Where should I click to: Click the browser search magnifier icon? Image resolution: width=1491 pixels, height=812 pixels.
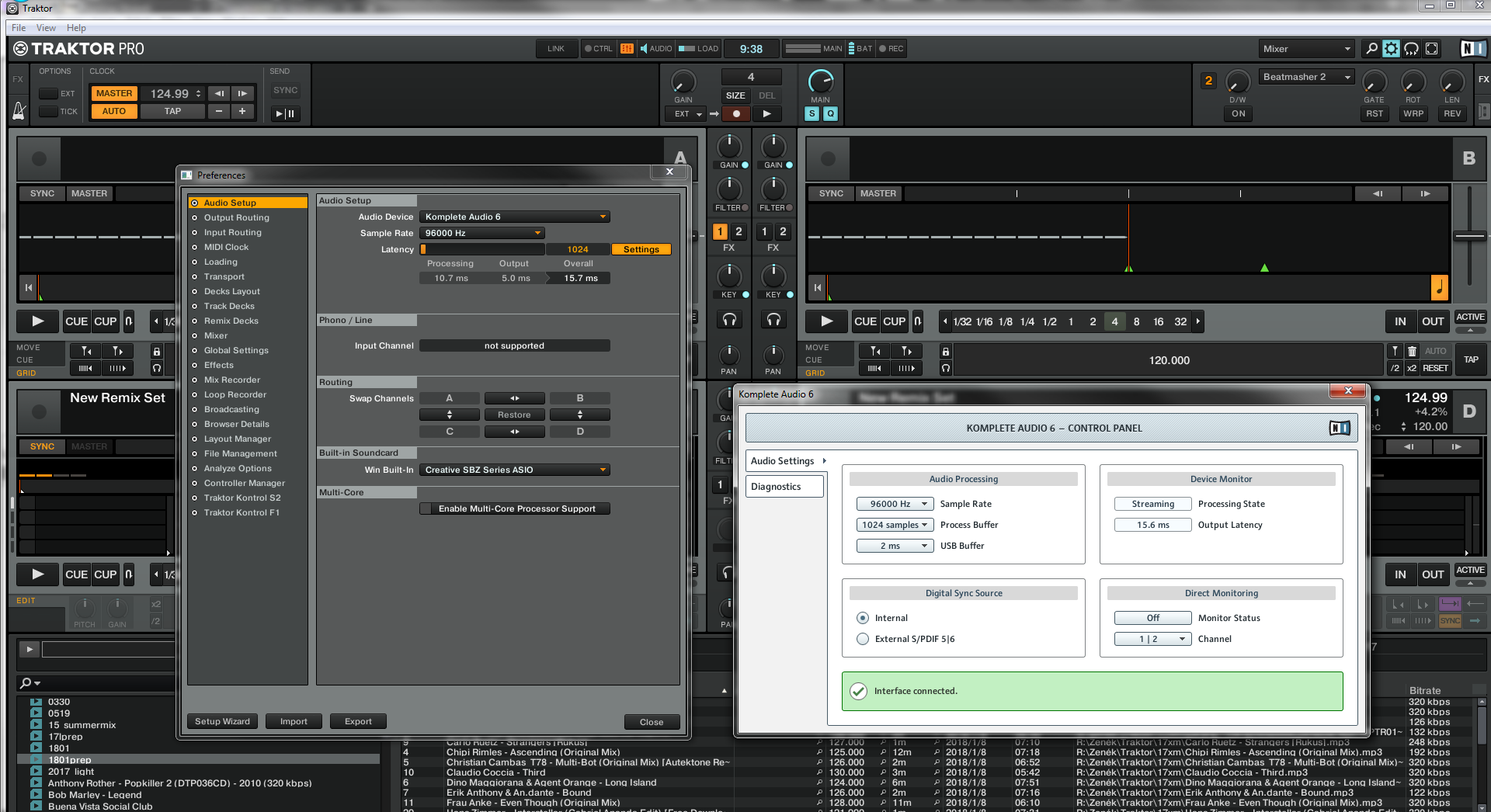26,683
